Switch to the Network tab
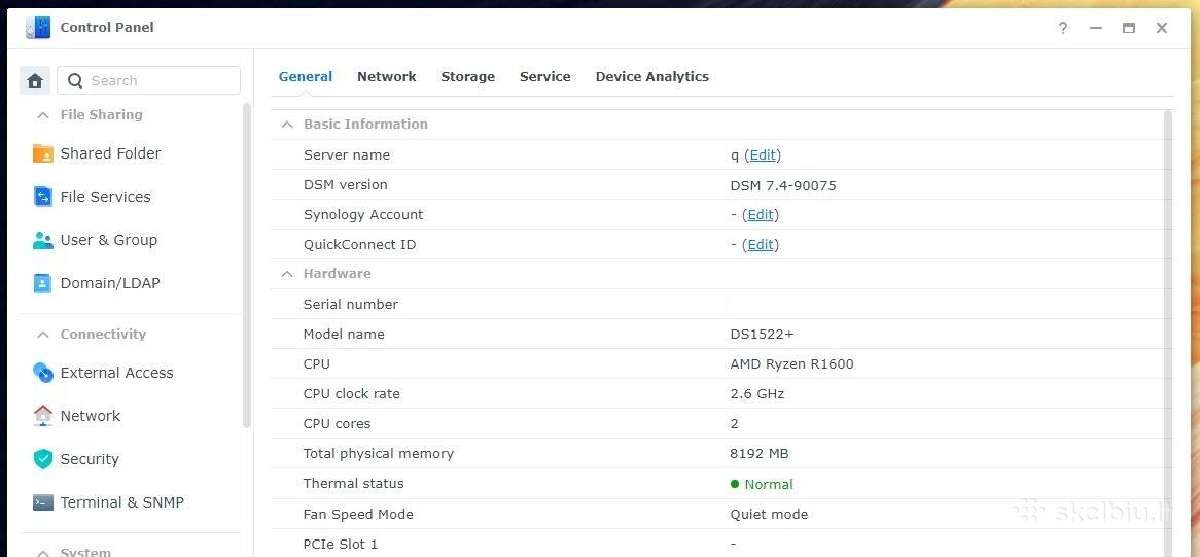 [387, 77]
